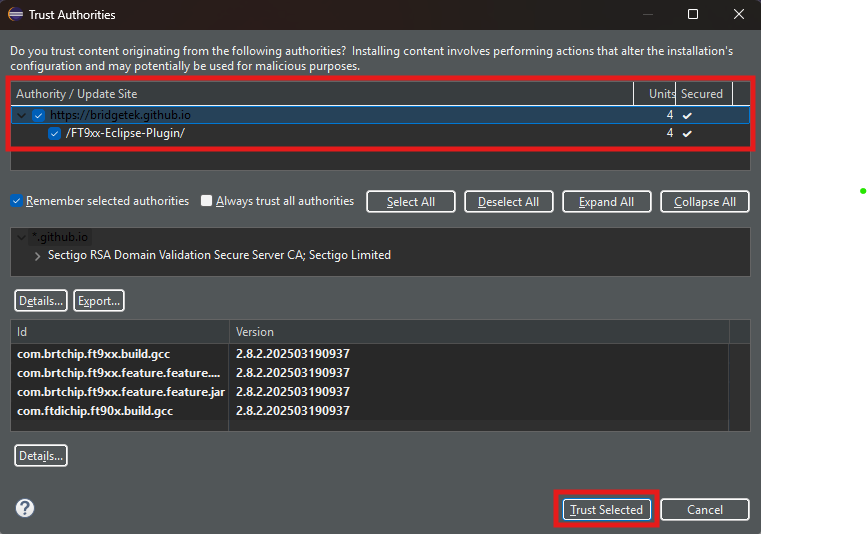867x534 pixels.
Task: Close the Trust Authorities window
Action: [739, 14]
